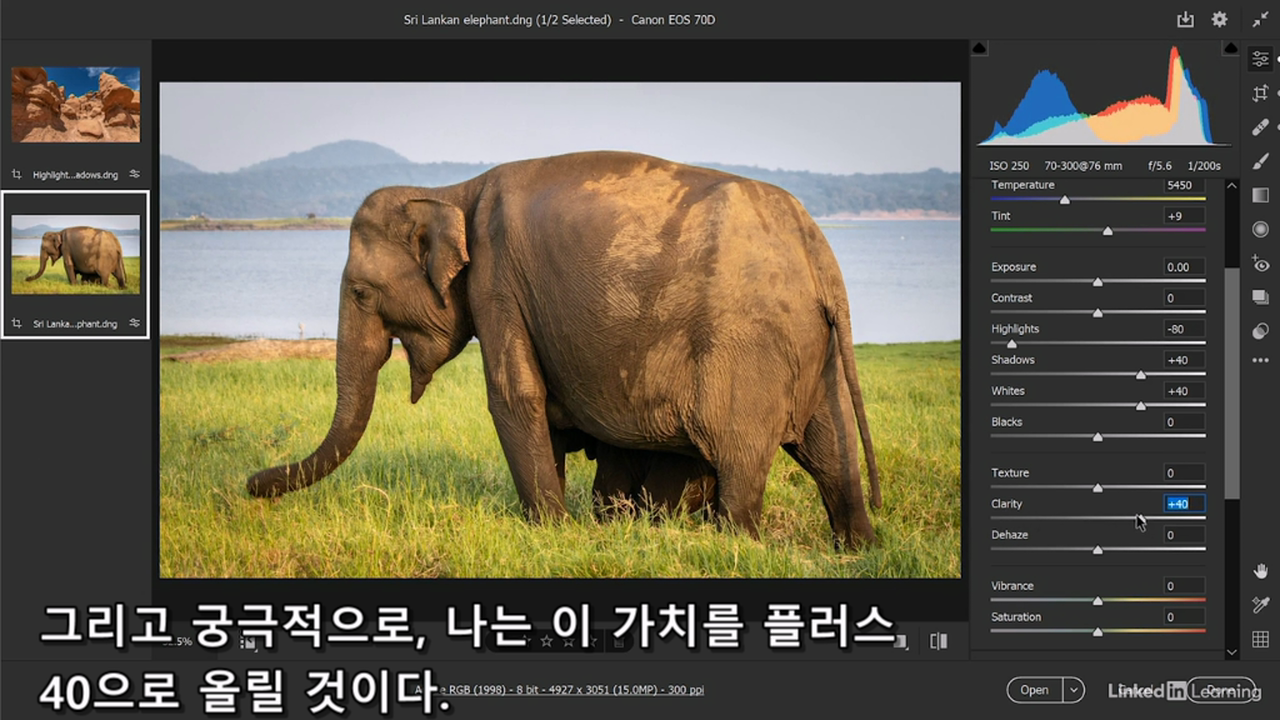
Task: Select the Radial Filter tool
Action: coord(1260,229)
